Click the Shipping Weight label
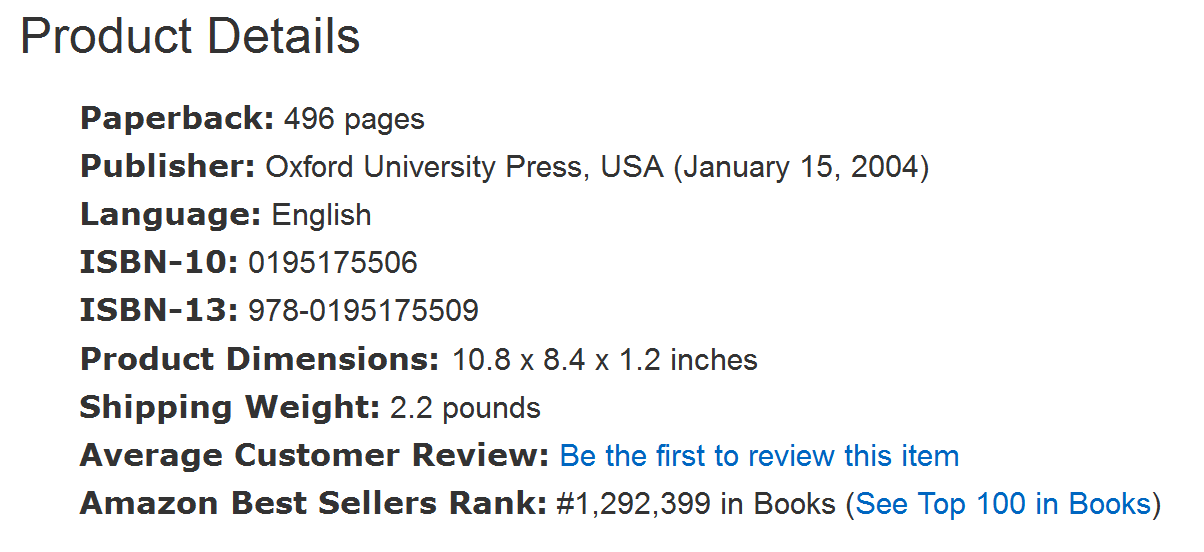Image resolution: width=1204 pixels, height=552 pixels. (230, 407)
